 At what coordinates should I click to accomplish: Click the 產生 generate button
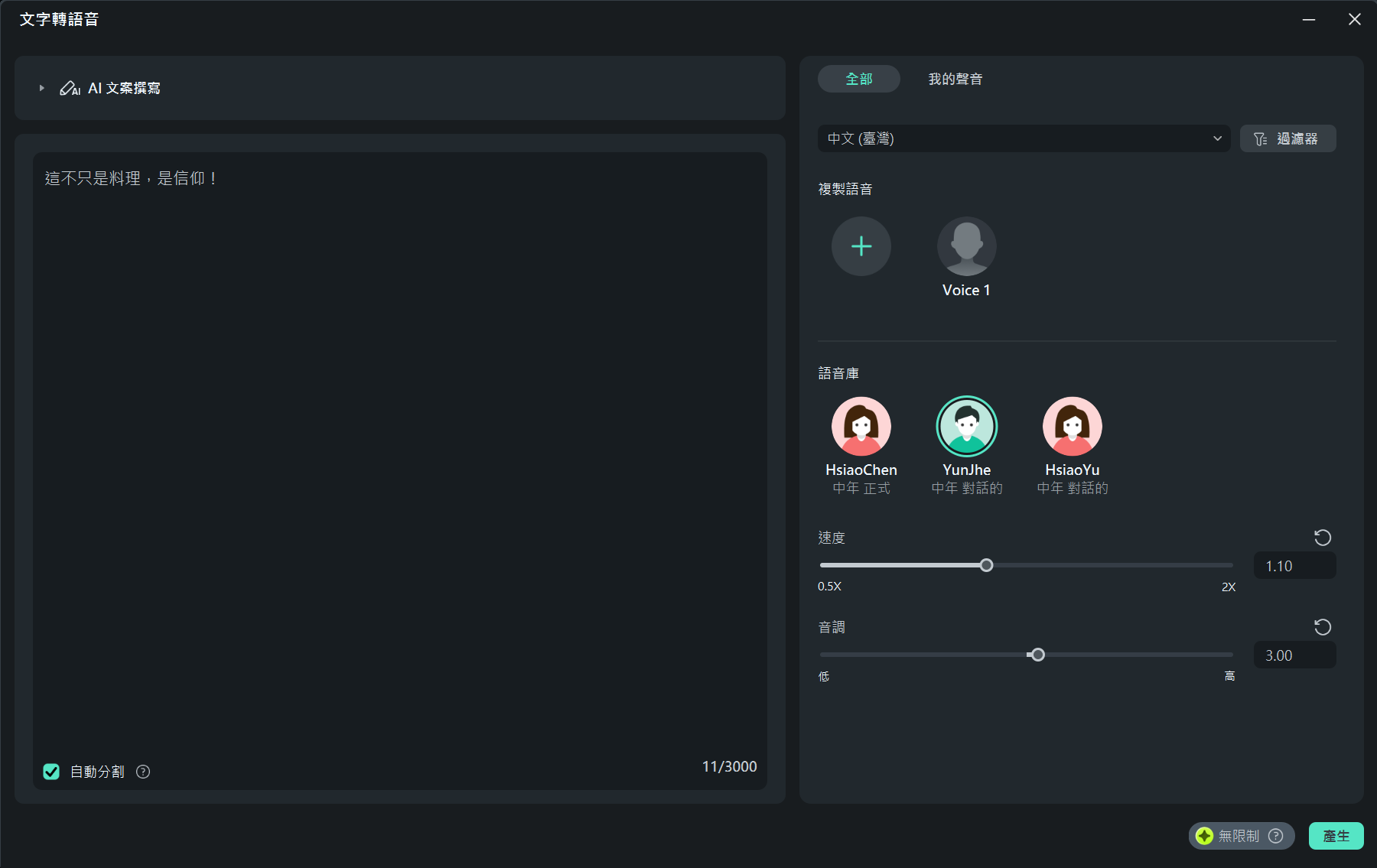pos(1336,836)
